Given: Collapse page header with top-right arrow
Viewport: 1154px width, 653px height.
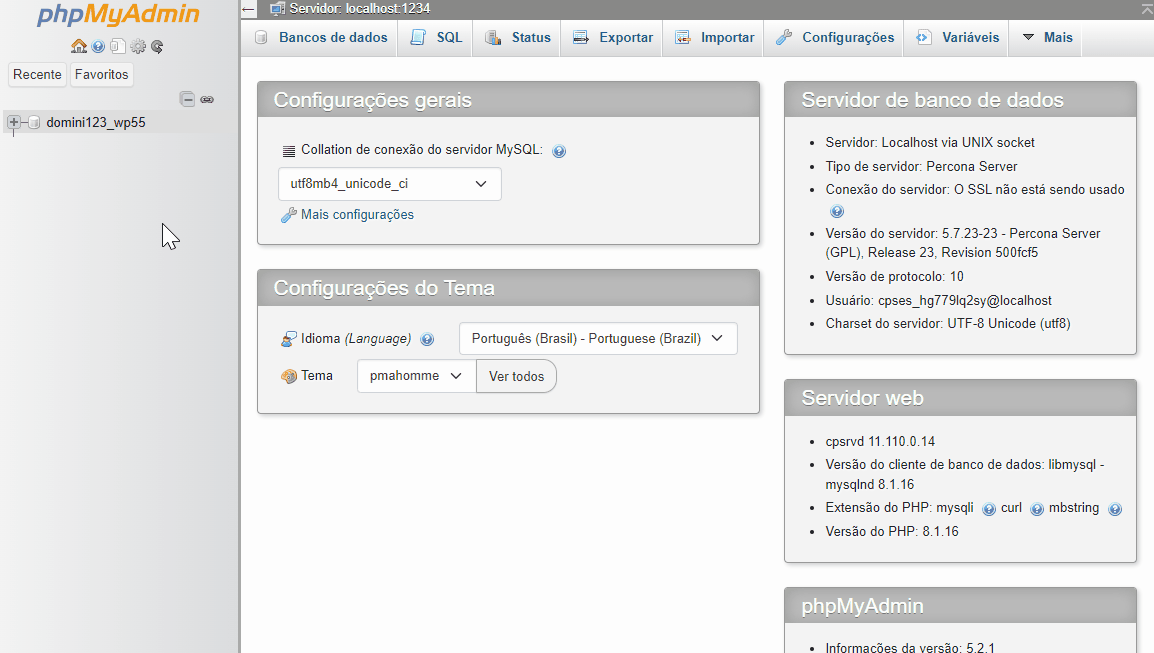Looking at the screenshot, I should tap(1147, 9).
